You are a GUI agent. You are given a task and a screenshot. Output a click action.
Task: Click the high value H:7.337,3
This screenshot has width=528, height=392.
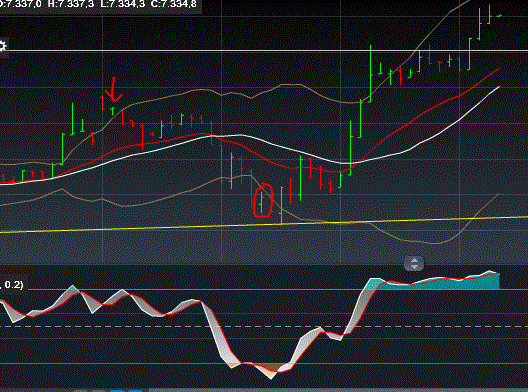click(71, 4)
